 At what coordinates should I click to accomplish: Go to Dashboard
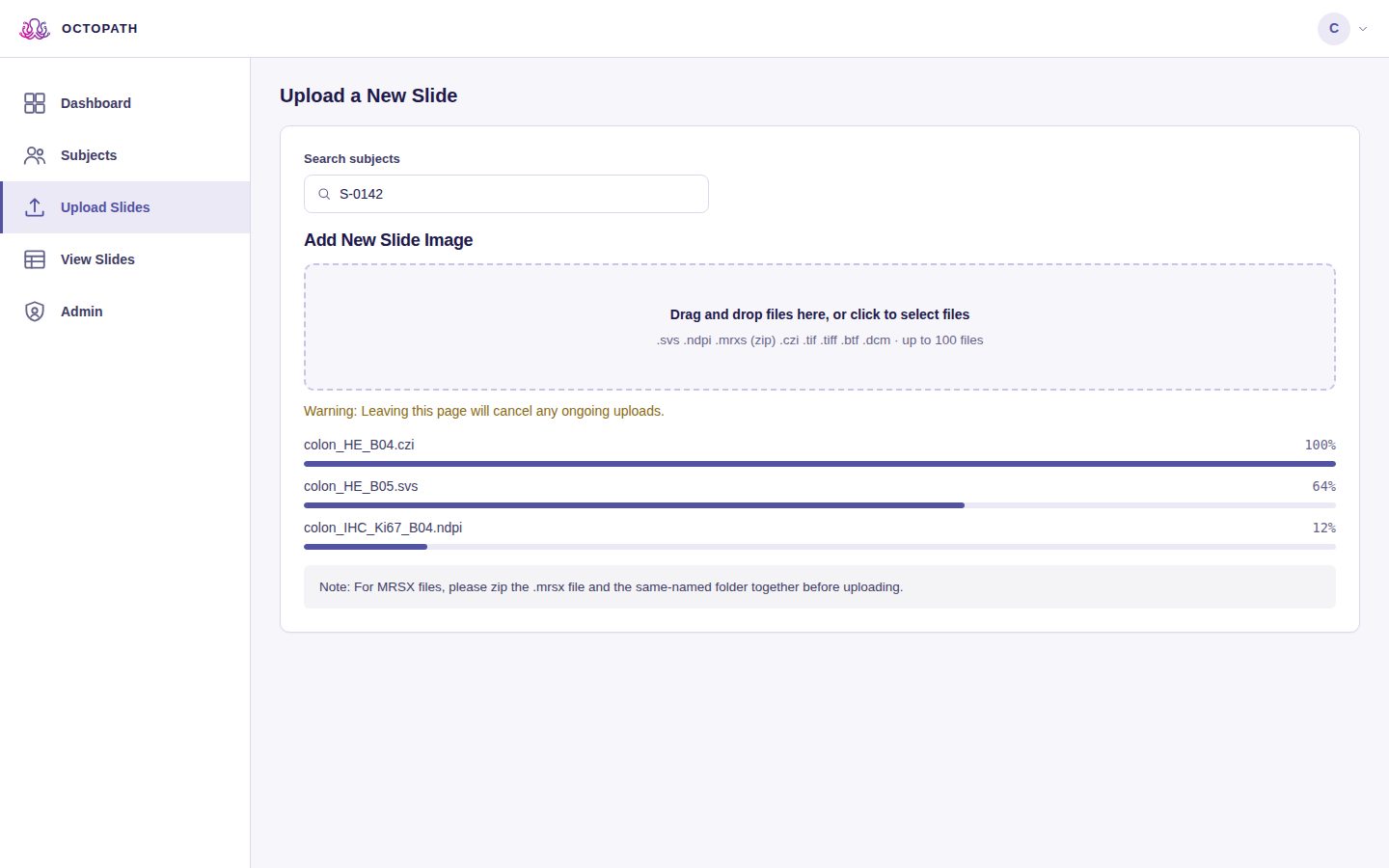click(x=125, y=103)
